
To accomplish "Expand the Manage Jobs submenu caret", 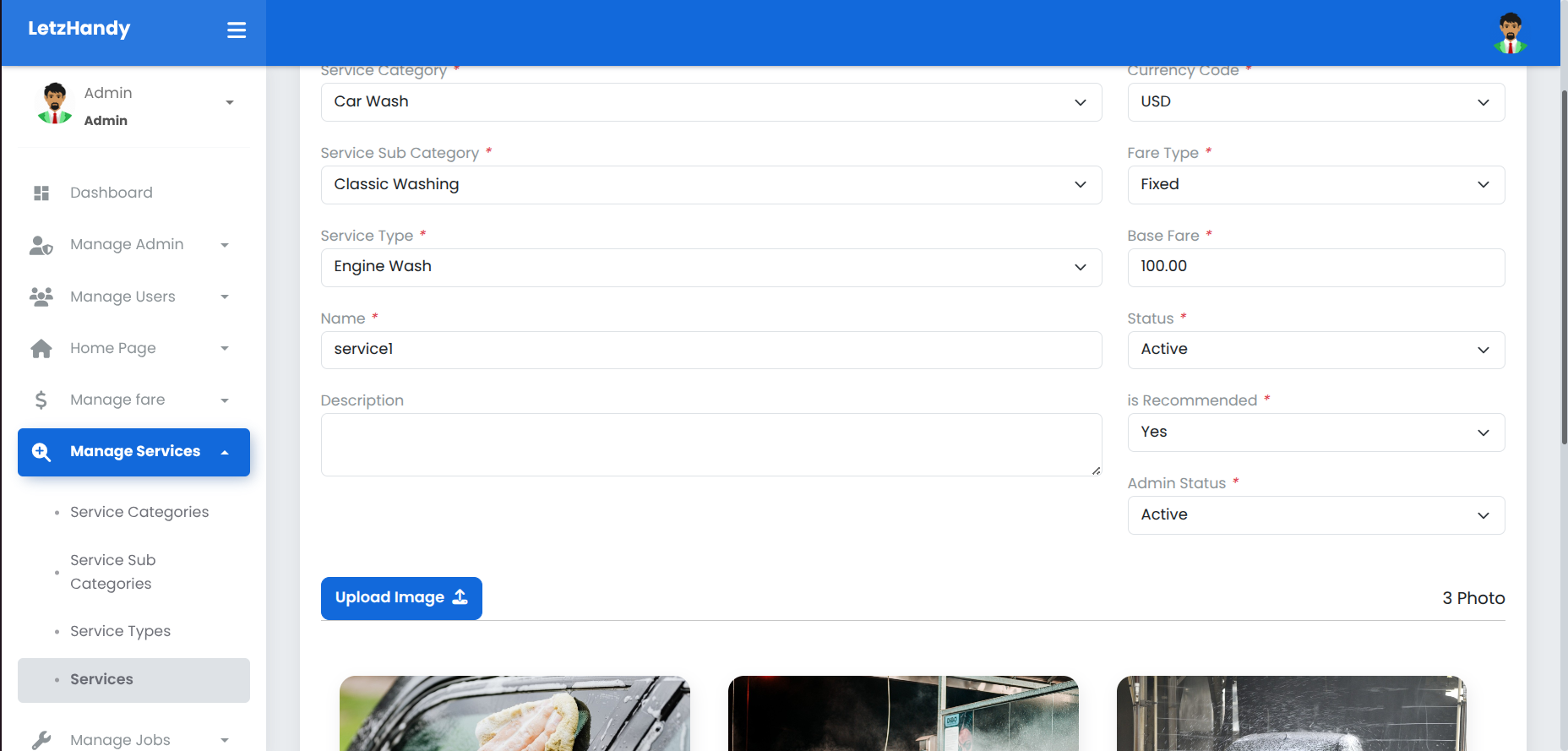I will 225,740.
